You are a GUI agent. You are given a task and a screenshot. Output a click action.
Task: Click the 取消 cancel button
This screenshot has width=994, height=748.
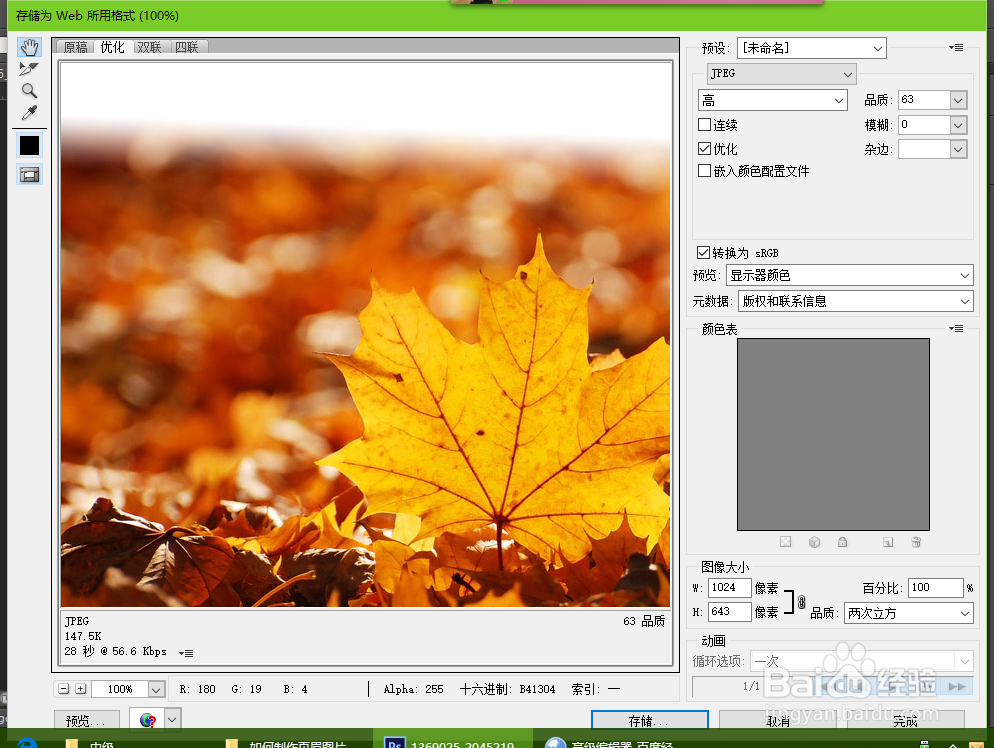click(778, 721)
